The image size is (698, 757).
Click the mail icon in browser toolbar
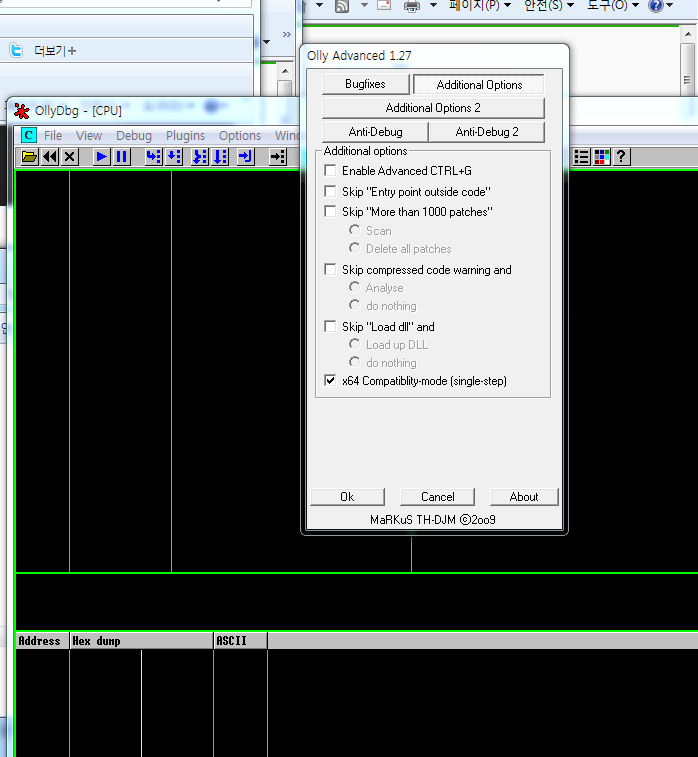tap(384, 5)
